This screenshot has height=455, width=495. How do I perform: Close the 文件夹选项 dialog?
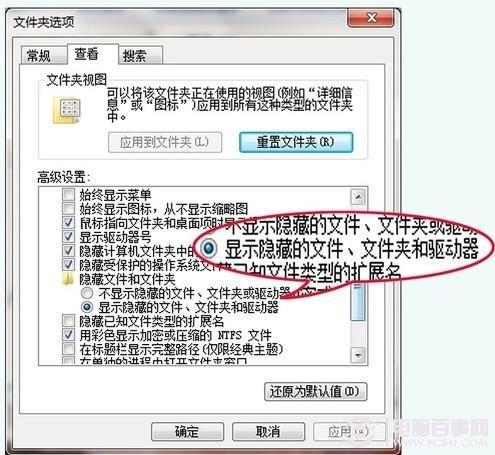(371, 18)
